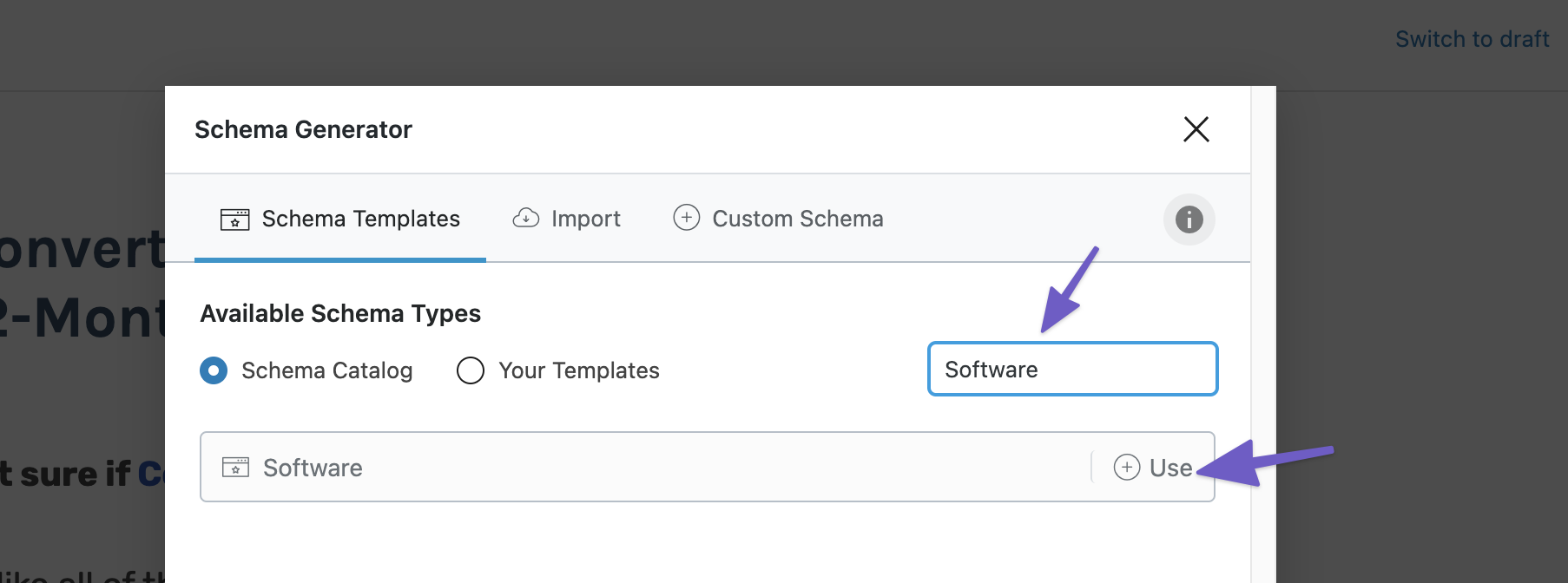This screenshot has width=1568, height=583.
Task: Select the Schema Generator dialog title
Action: tap(303, 129)
